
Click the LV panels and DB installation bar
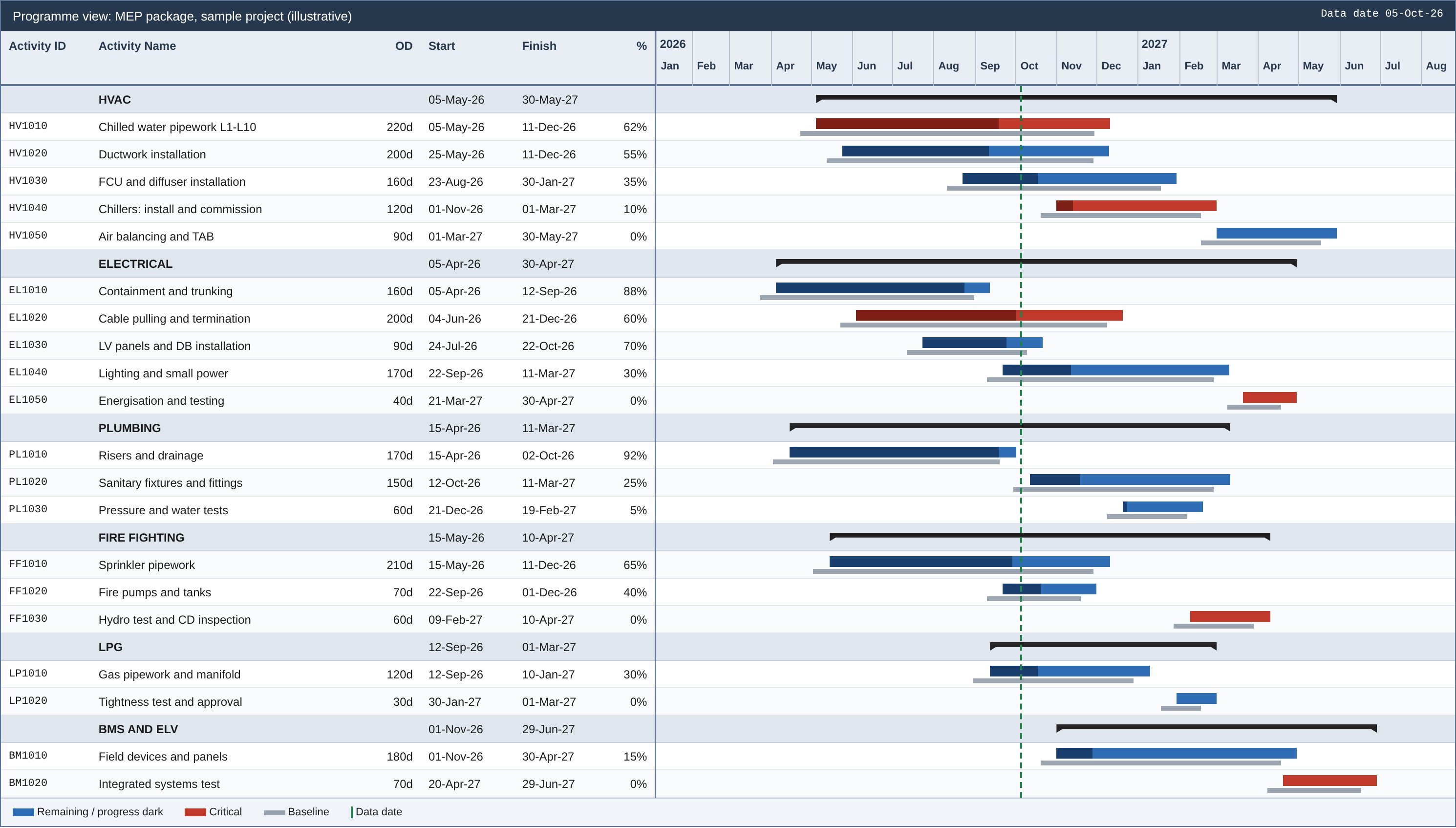[982, 342]
